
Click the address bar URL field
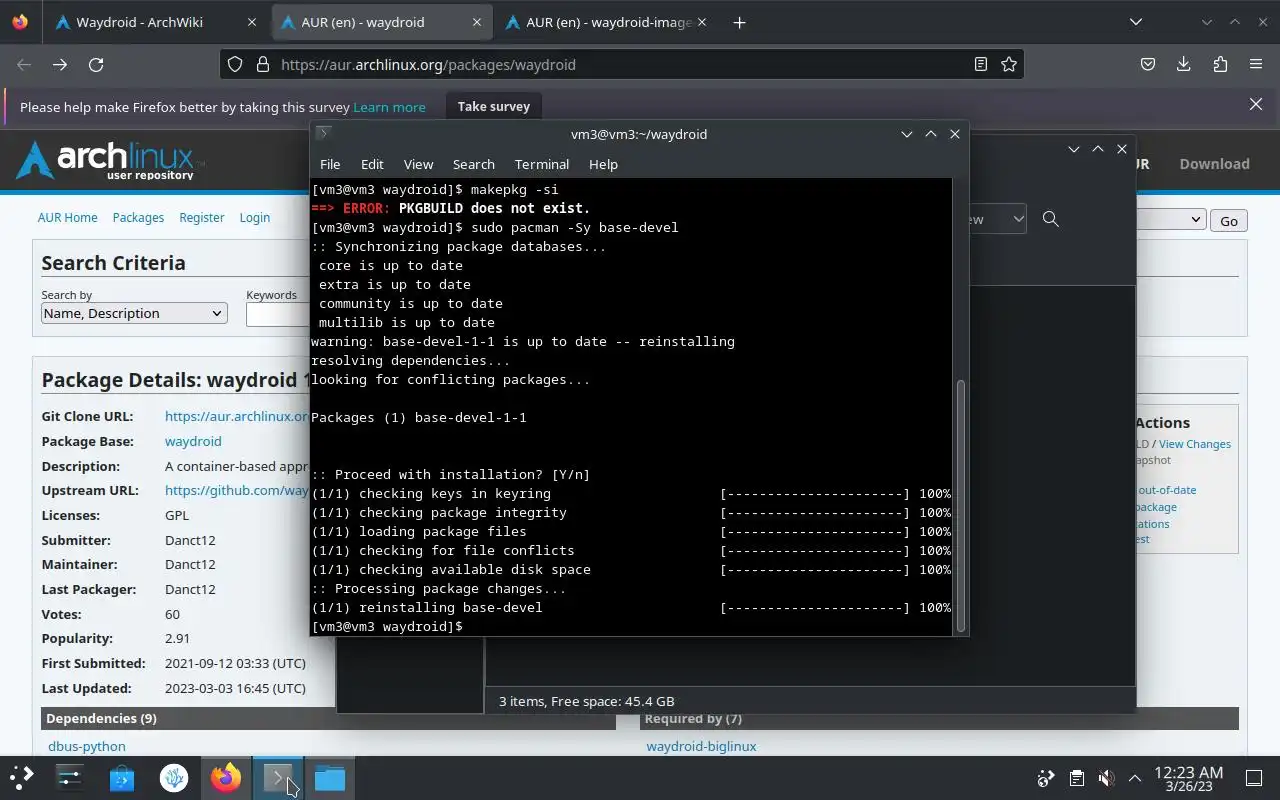620,64
